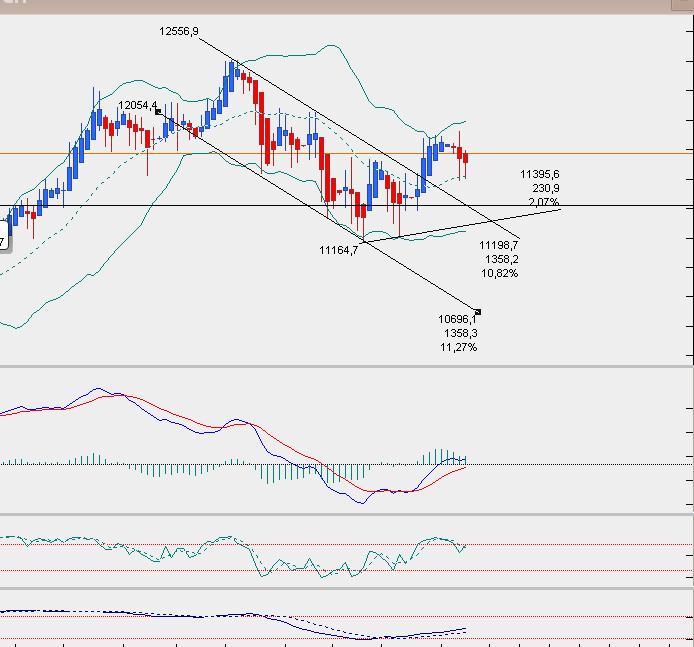This screenshot has width=694, height=647.
Task: Select the rising trendline from the 11164,7 low
Action: [462, 226]
